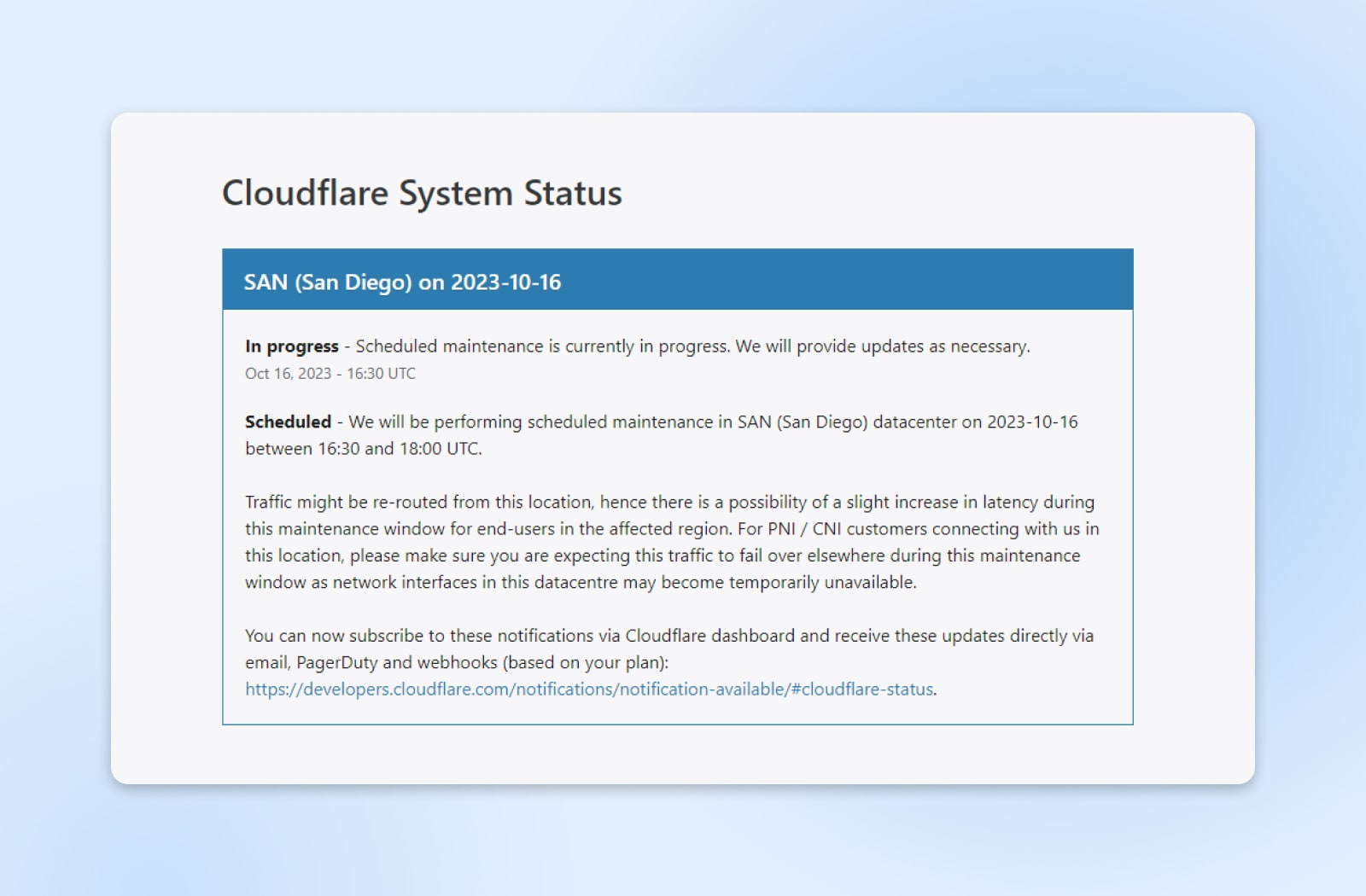This screenshot has width=1366, height=896.
Task: Click the "Cloudflare System Status" page title
Action: (x=422, y=193)
